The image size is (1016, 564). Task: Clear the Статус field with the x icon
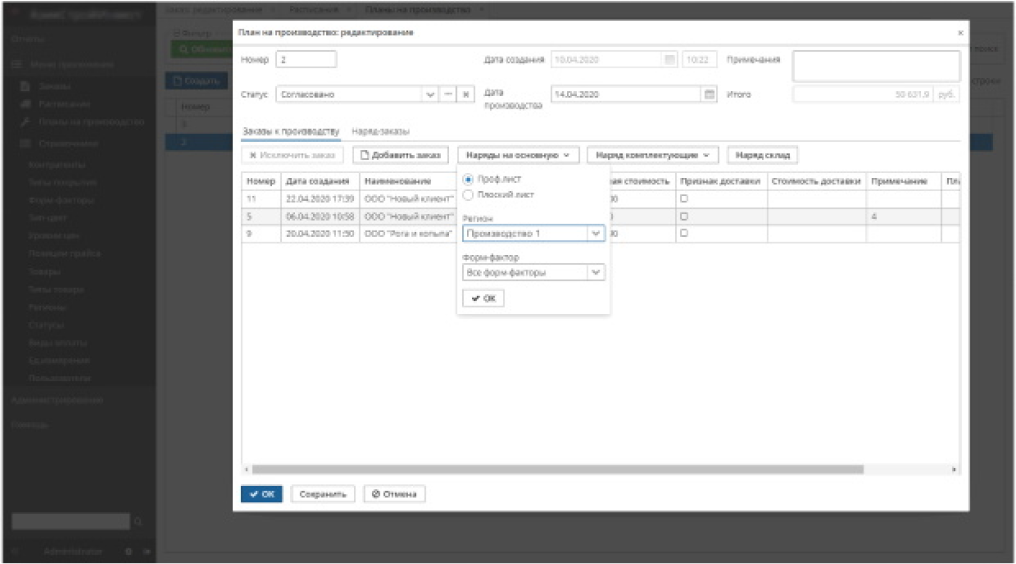[465, 94]
